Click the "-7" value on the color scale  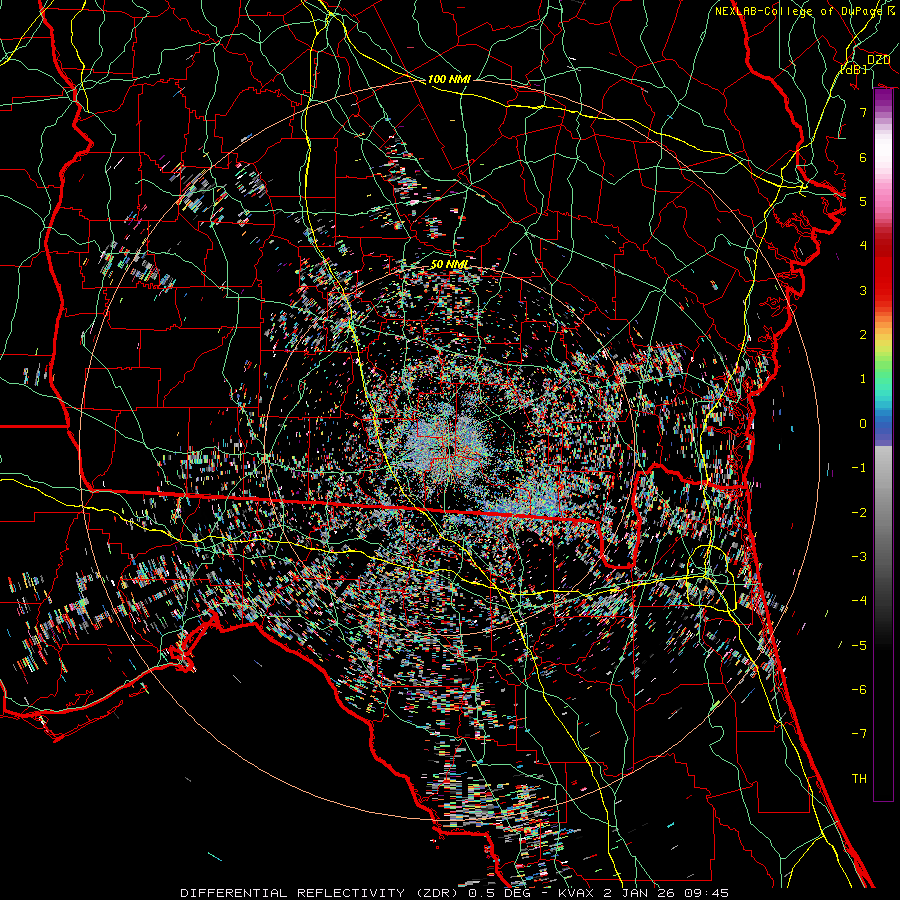[x=859, y=734]
